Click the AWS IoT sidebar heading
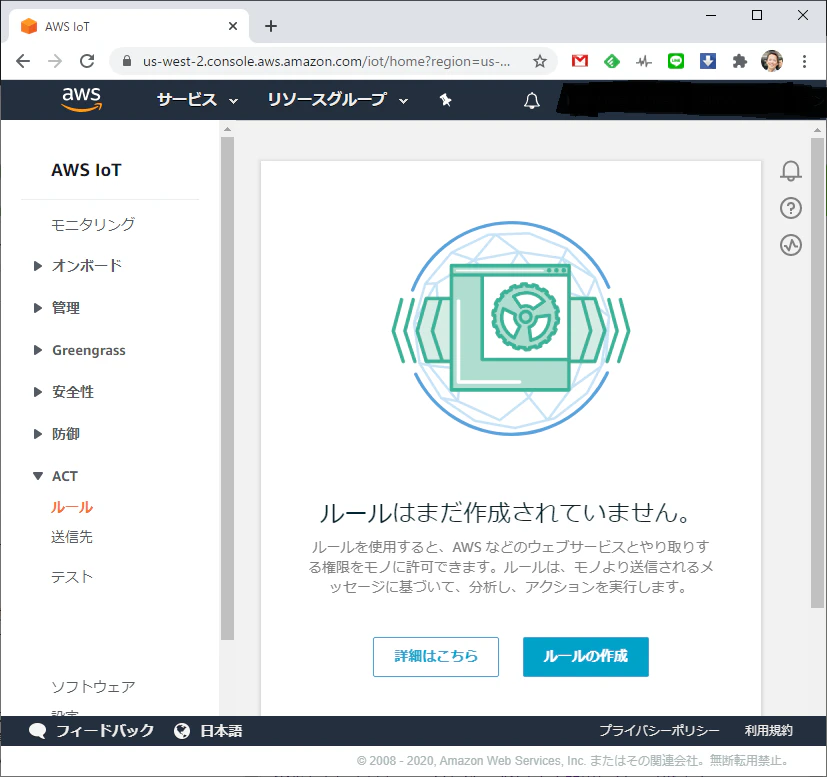The width and height of the screenshot is (827, 777). 86,170
